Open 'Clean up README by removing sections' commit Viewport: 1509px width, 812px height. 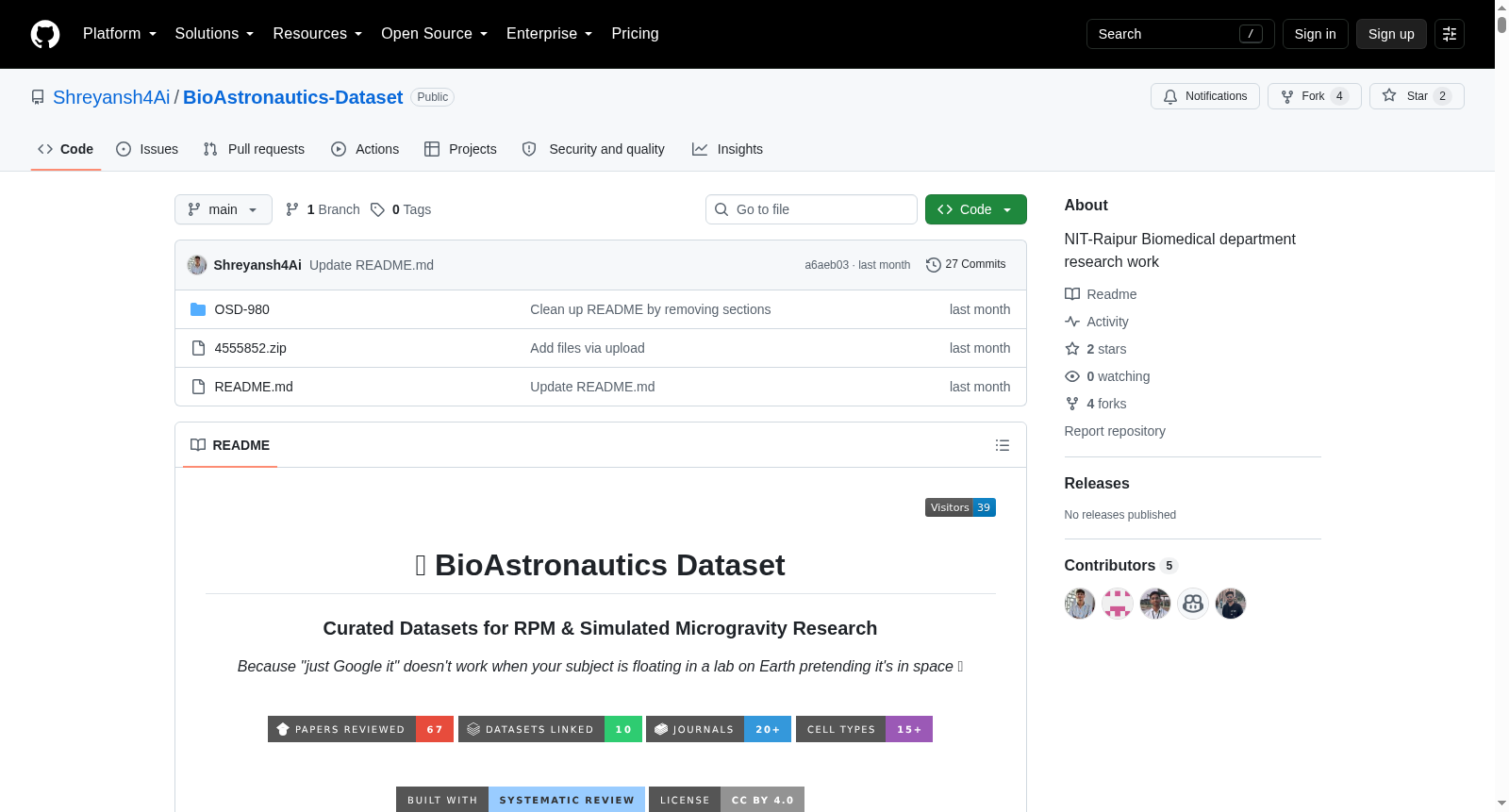pos(650,309)
